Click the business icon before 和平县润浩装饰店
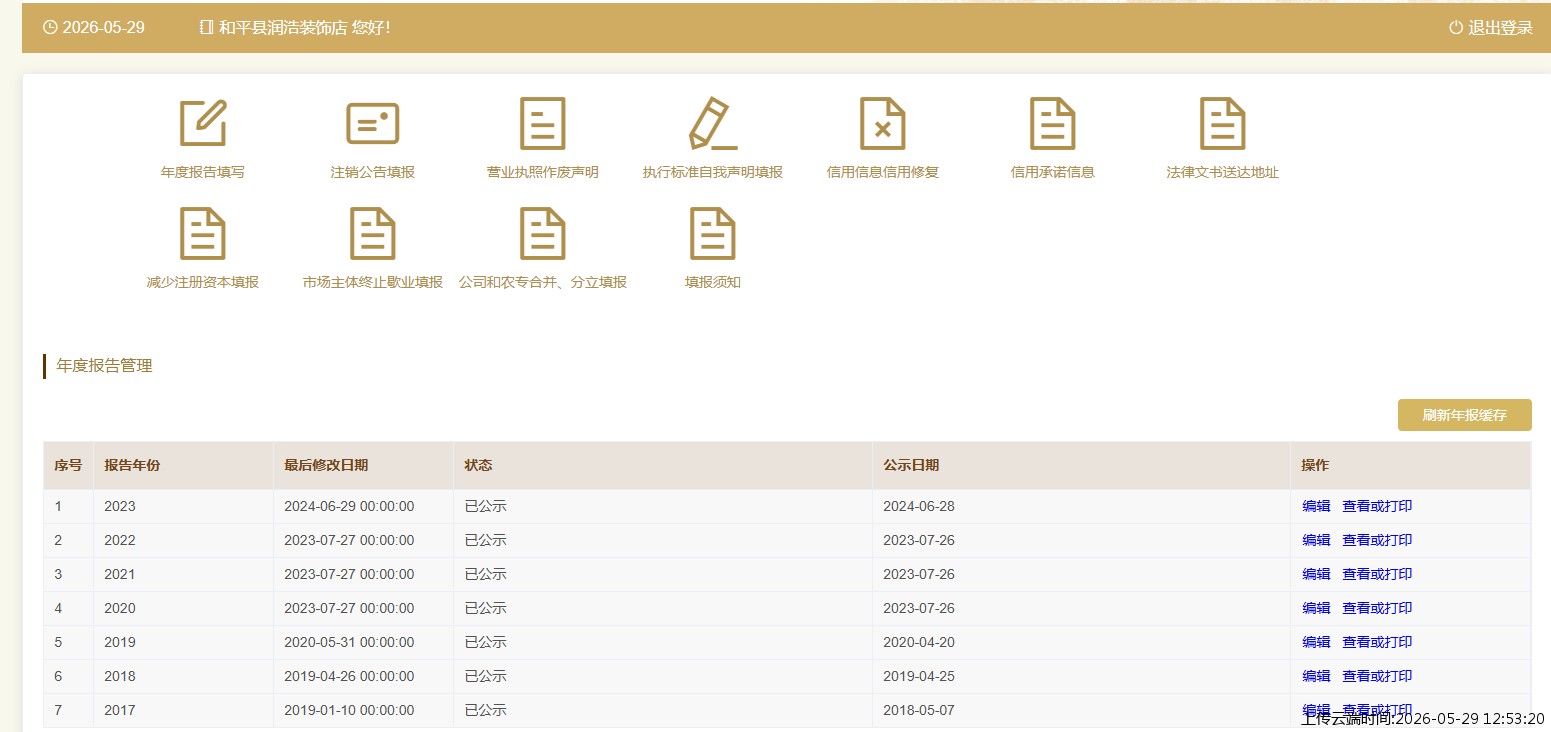Screen dimensions: 1551x732 point(206,27)
